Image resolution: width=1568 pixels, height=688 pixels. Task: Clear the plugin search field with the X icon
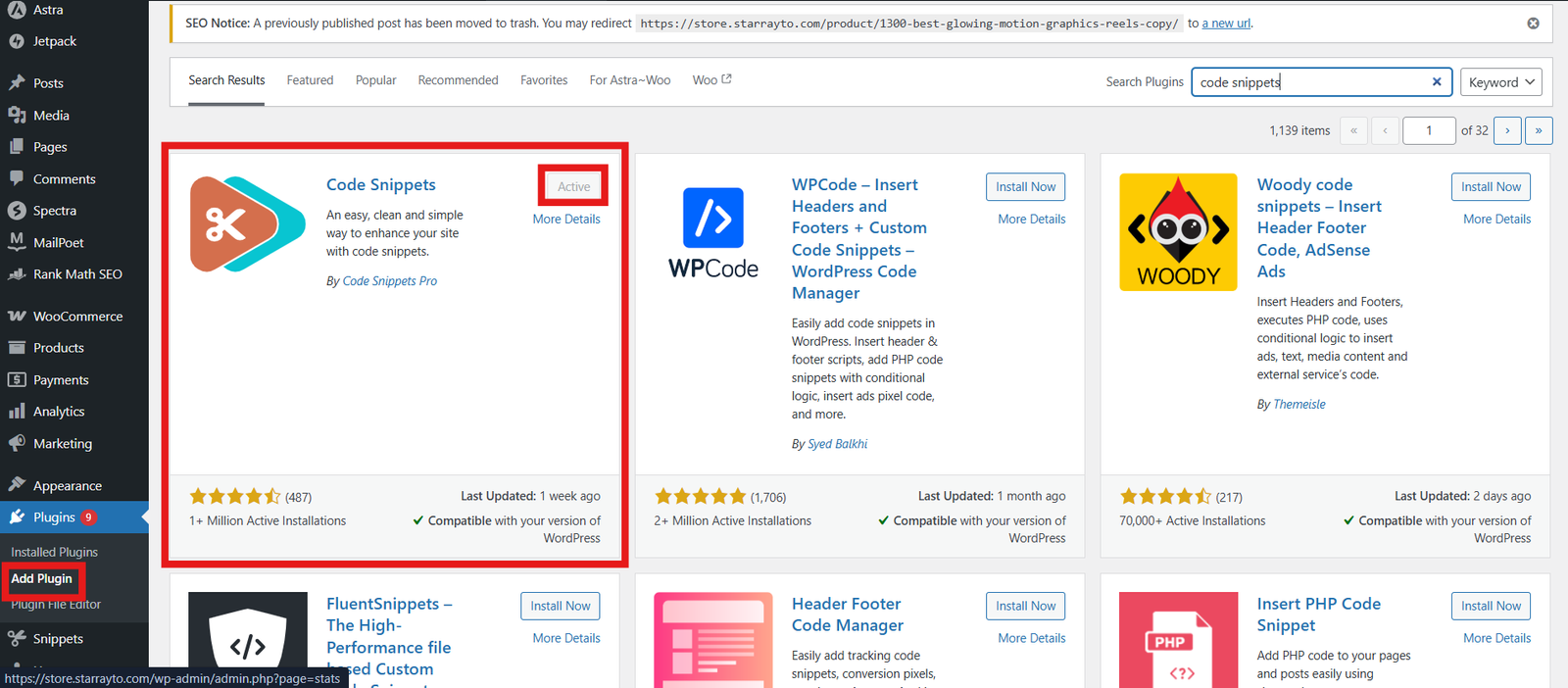click(1437, 82)
